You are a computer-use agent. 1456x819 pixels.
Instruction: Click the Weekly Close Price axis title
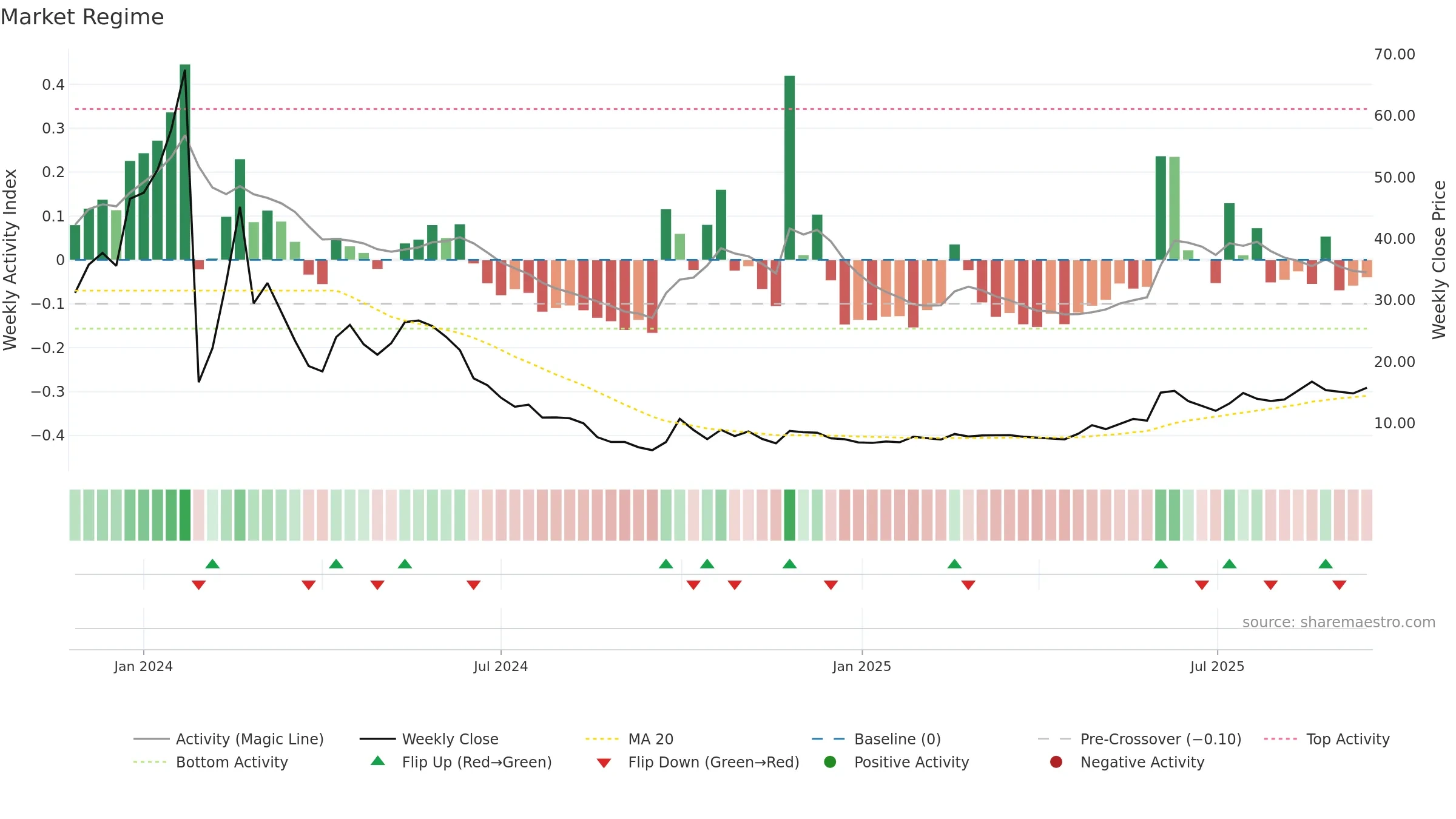1439,260
